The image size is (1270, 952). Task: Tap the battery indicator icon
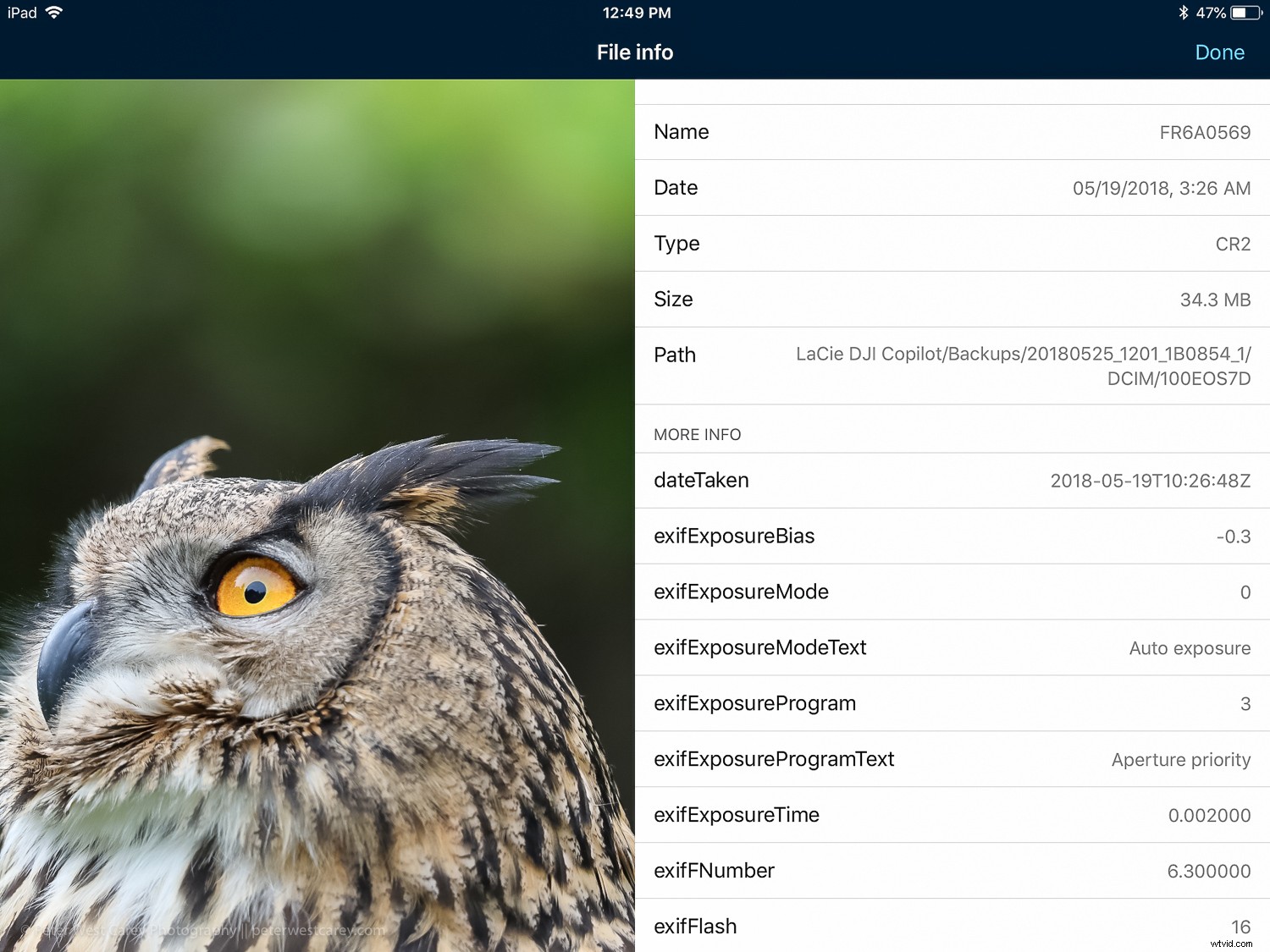tap(1245, 13)
